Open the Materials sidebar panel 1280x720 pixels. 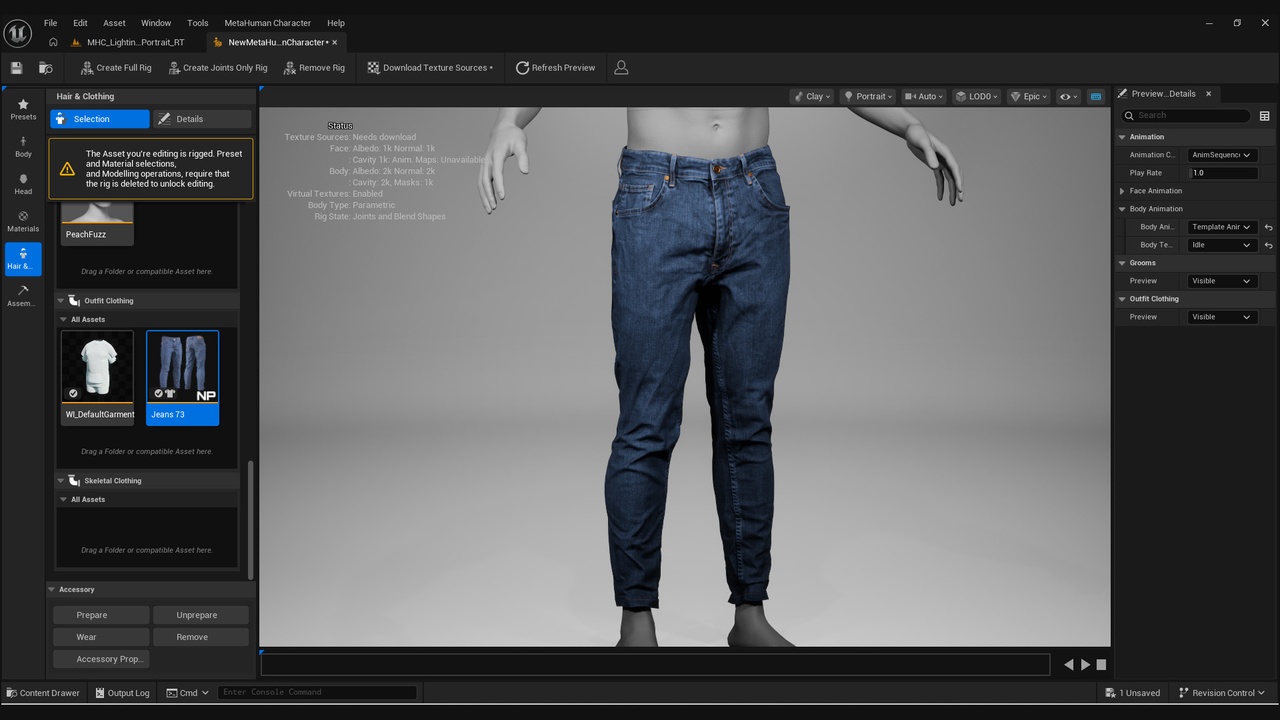click(23, 222)
